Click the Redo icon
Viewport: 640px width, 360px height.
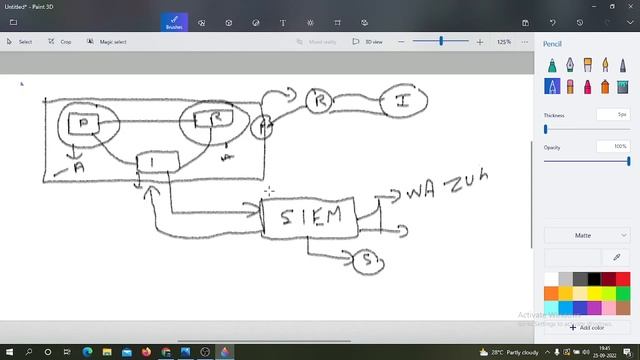(x=607, y=23)
